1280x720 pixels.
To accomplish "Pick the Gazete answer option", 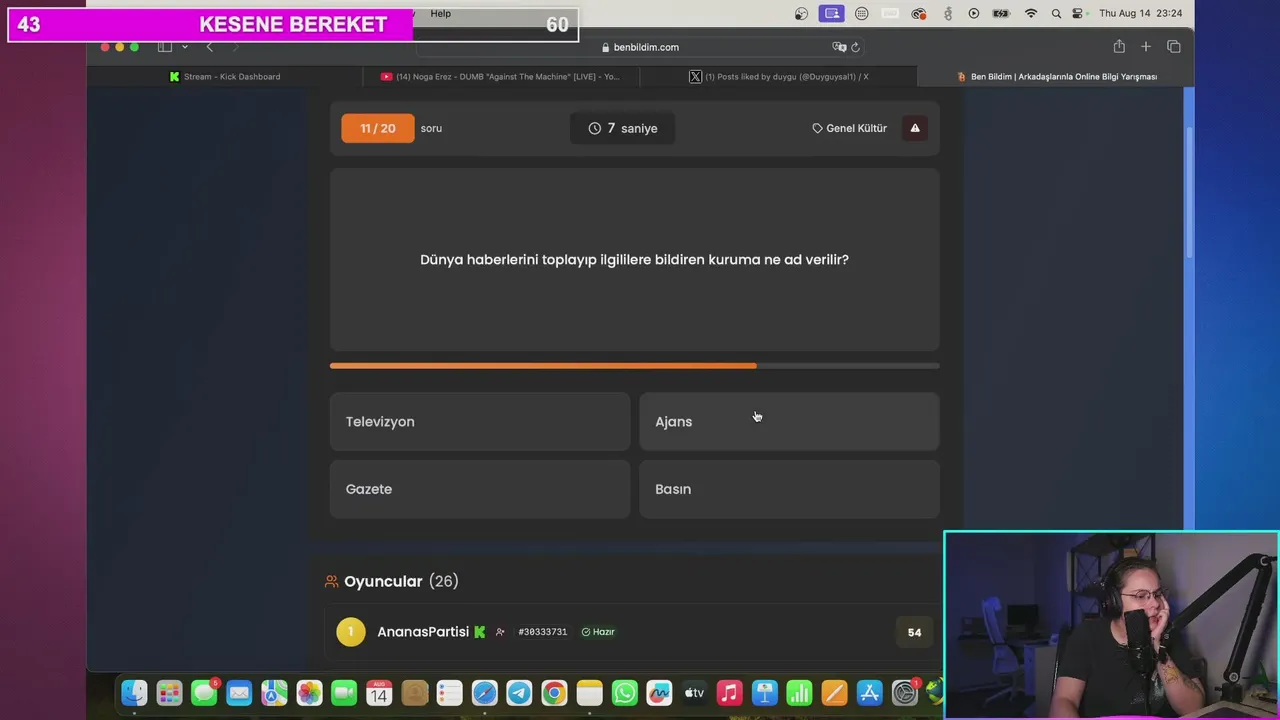I will [x=480, y=489].
